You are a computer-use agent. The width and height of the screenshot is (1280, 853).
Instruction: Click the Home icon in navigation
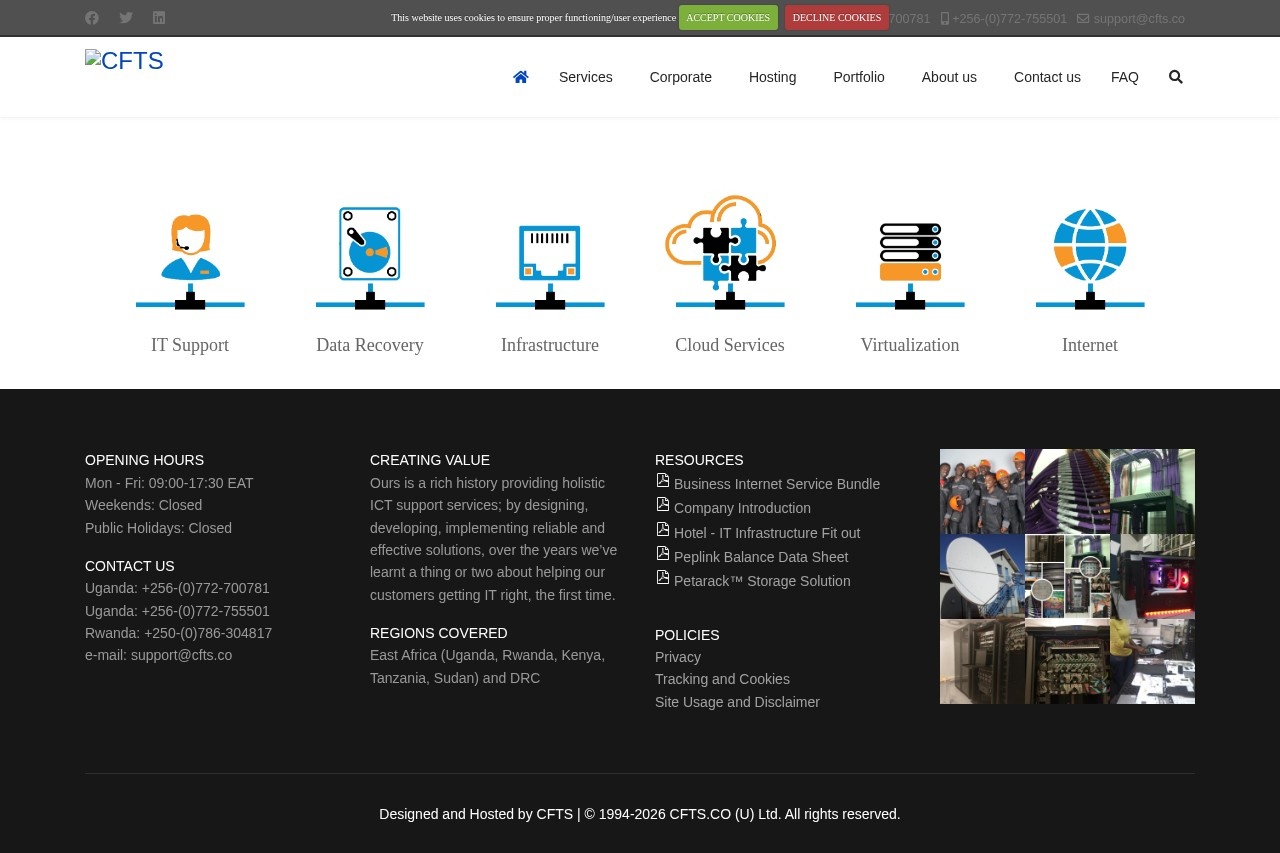[520, 77]
